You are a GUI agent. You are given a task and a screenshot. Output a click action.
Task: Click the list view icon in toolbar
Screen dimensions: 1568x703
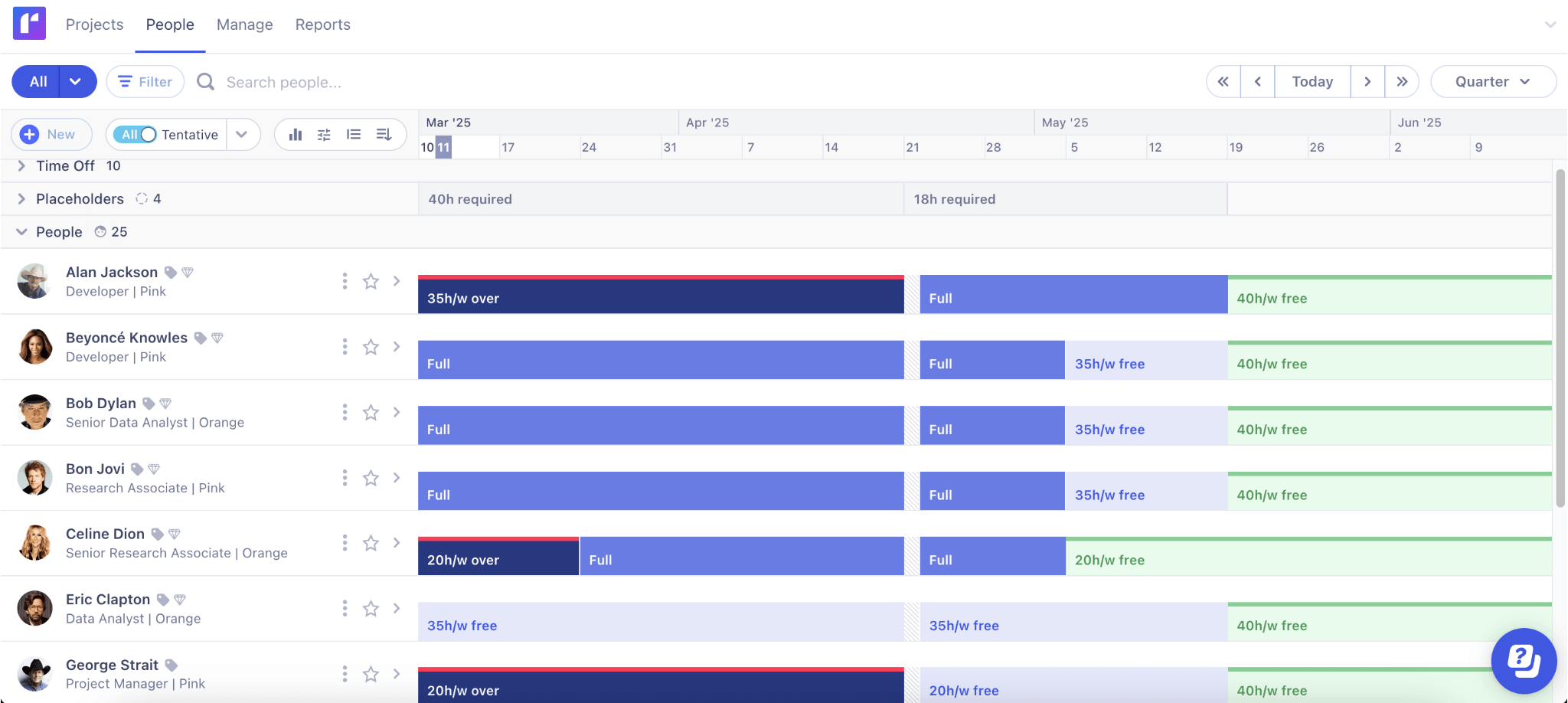[x=354, y=135]
